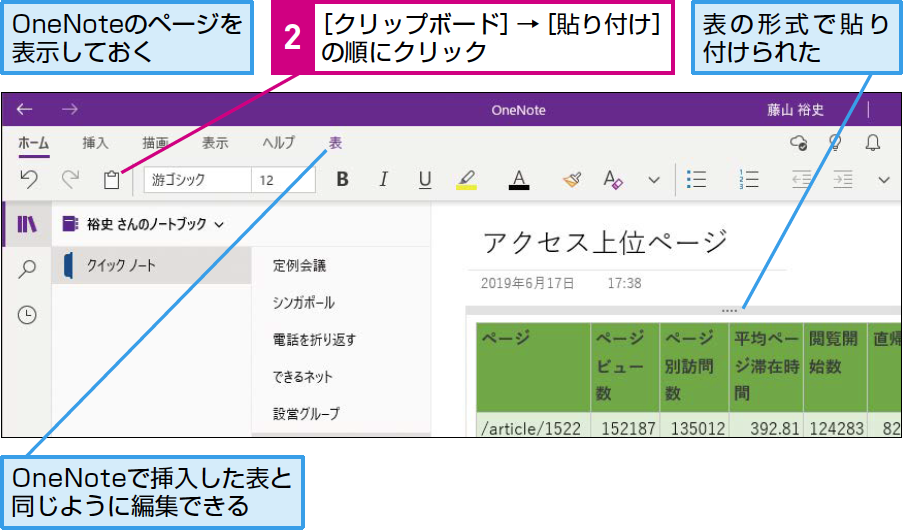Click the date 2019年6月17日

click(528, 283)
